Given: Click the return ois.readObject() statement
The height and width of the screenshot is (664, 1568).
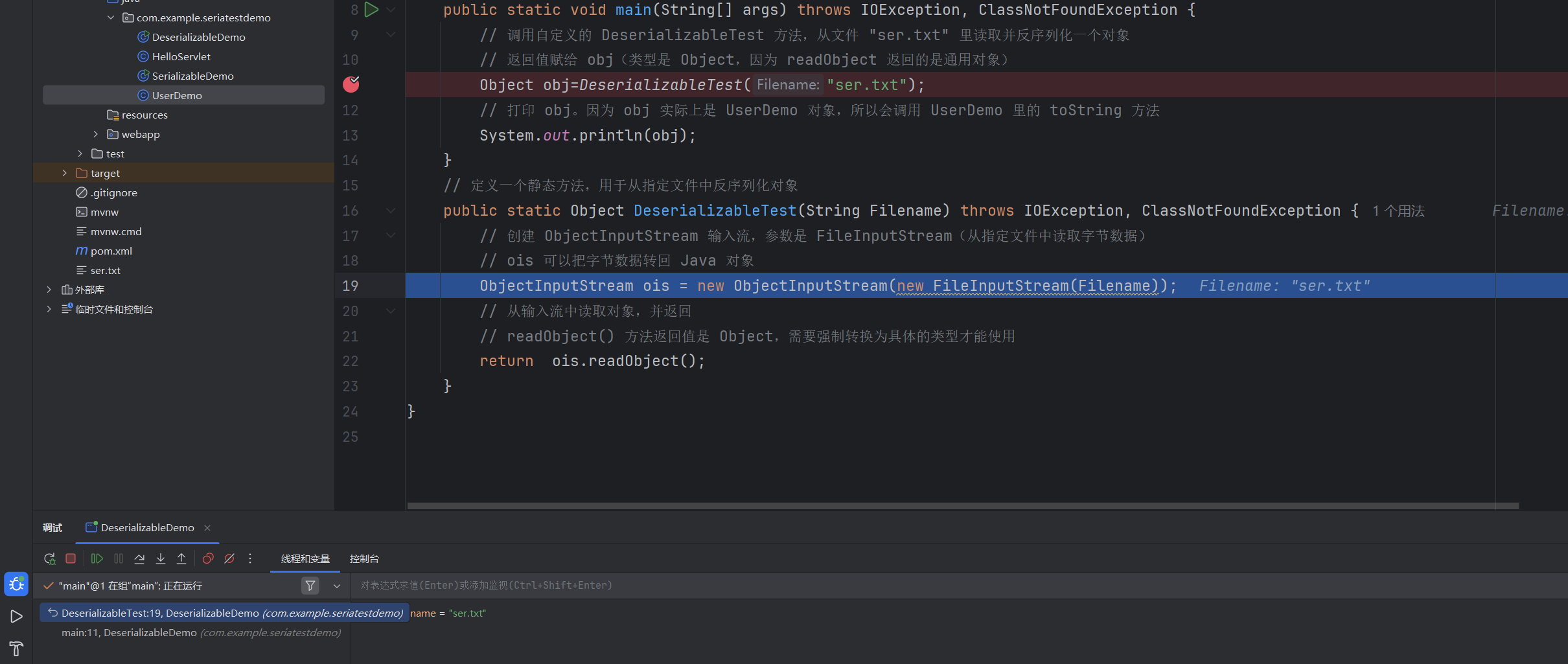Looking at the screenshot, I should 592,361.
